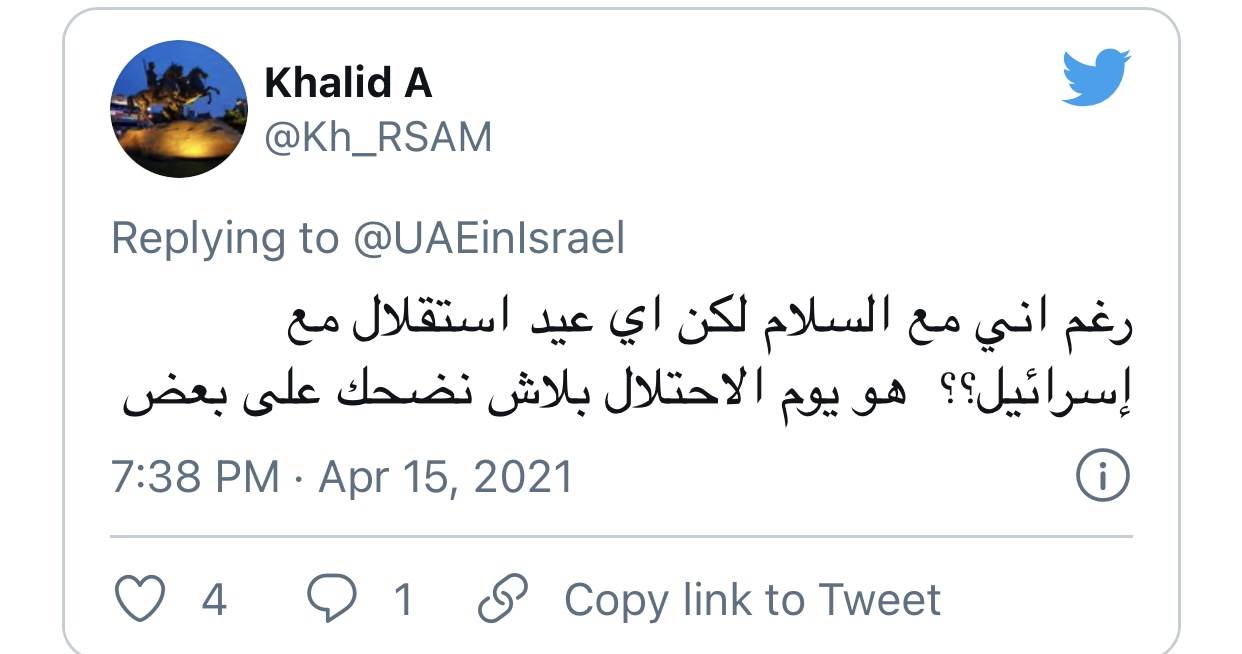Viewport: 1242px width, 654px height.
Task: Click the date Apr 15, 2021
Action: pos(446,477)
